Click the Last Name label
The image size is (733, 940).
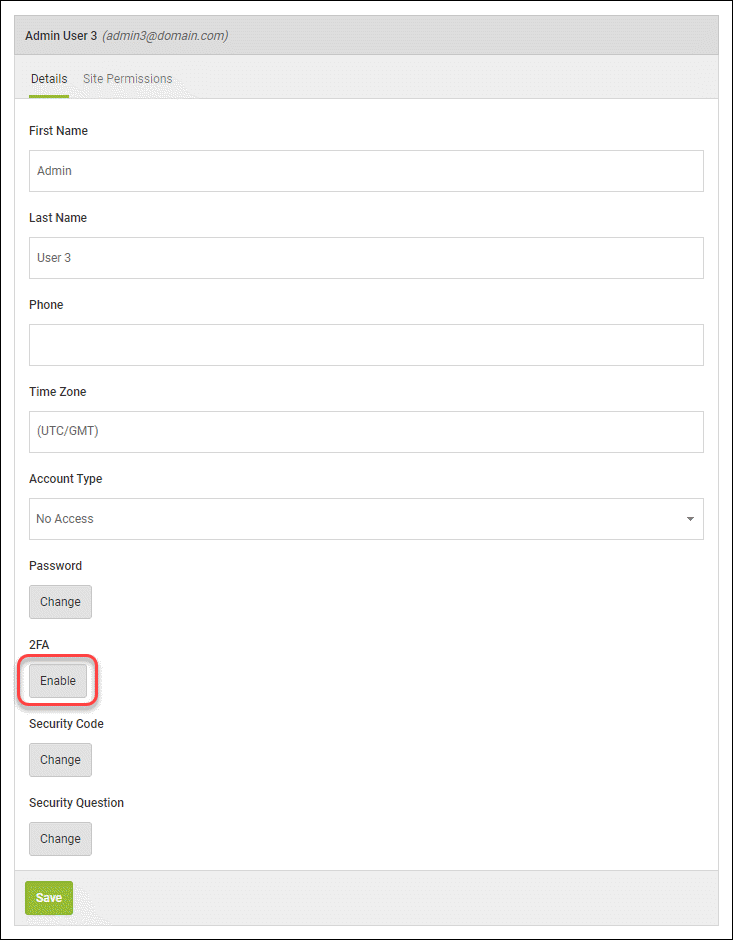[x=58, y=218]
